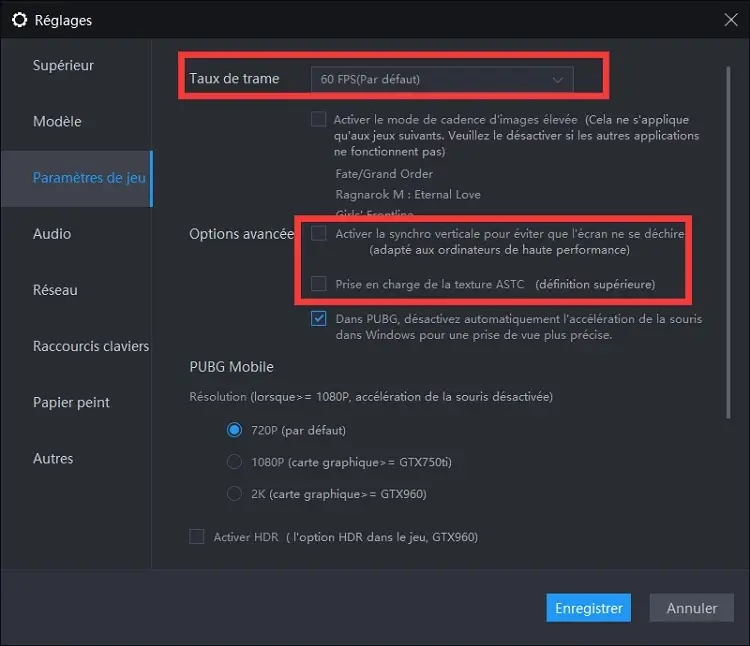Go to the Audio settings tab
Viewport: 750px width, 646px height.
click(52, 233)
